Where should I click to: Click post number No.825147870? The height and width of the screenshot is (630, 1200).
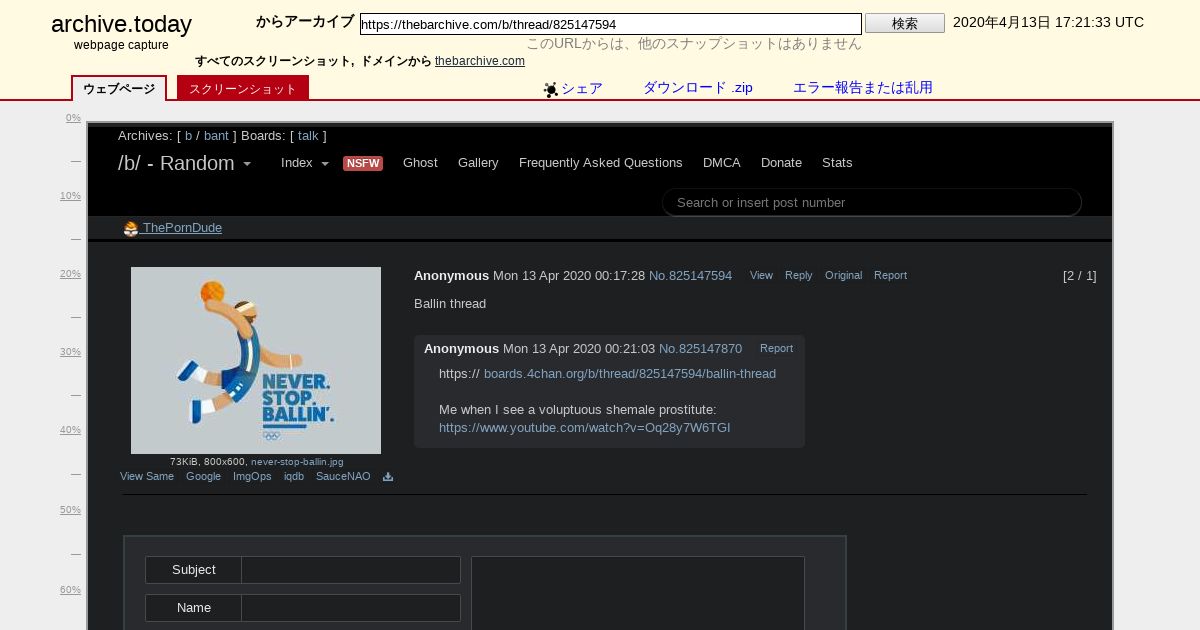(x=700, y=349)
